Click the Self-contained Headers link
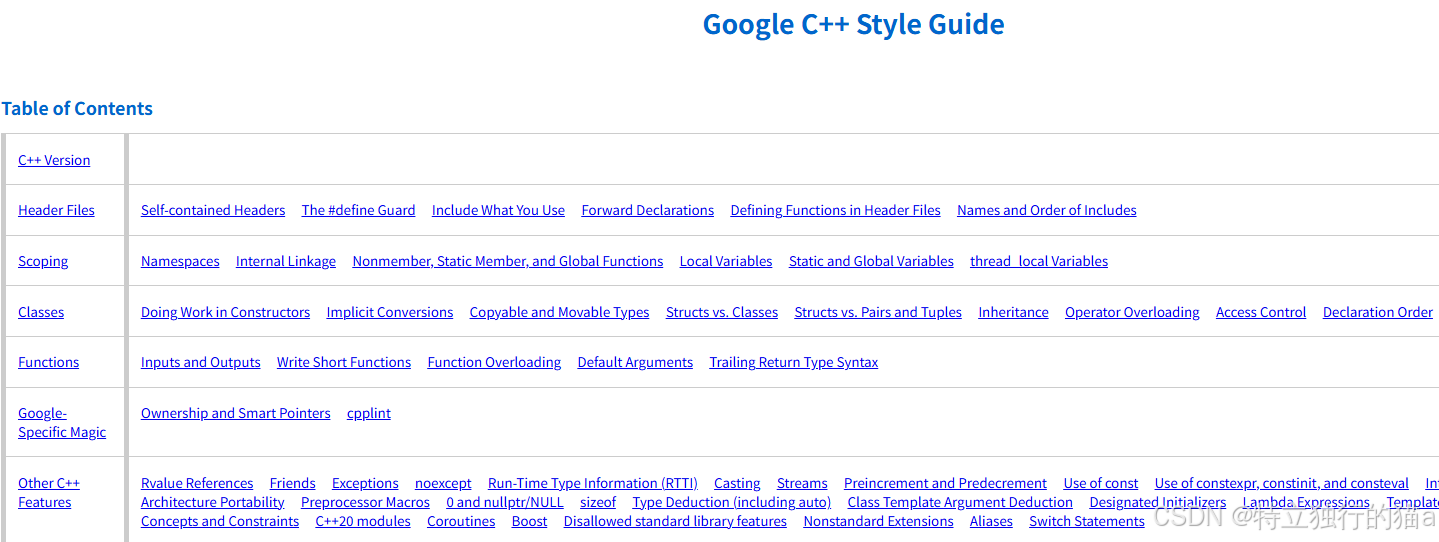 click(213, 210)
